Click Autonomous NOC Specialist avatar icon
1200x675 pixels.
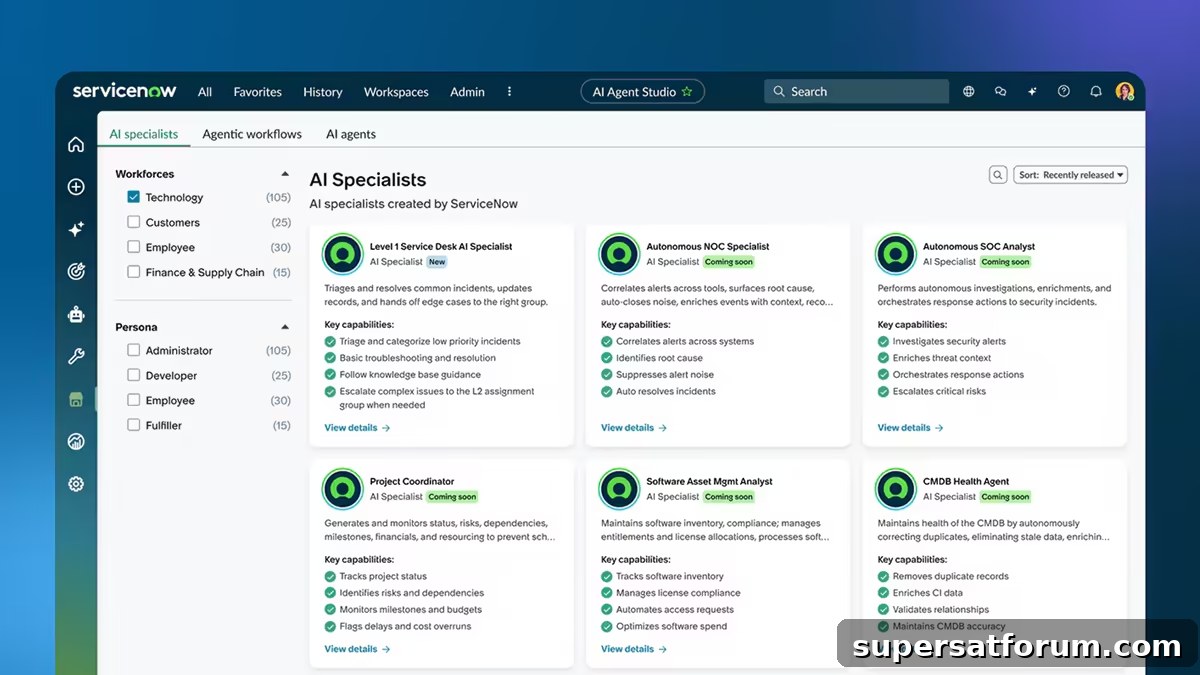click(x=619, y=254)
